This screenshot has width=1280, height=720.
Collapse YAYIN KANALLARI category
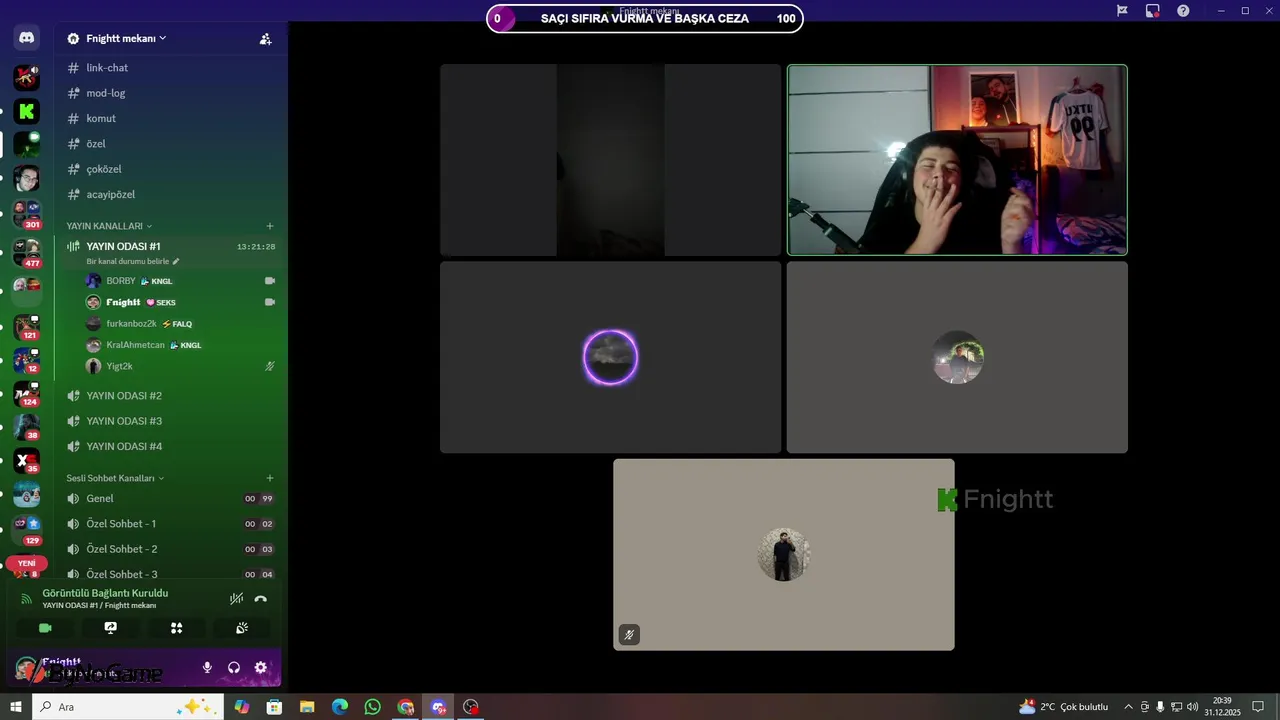click(x=109, y=226)
